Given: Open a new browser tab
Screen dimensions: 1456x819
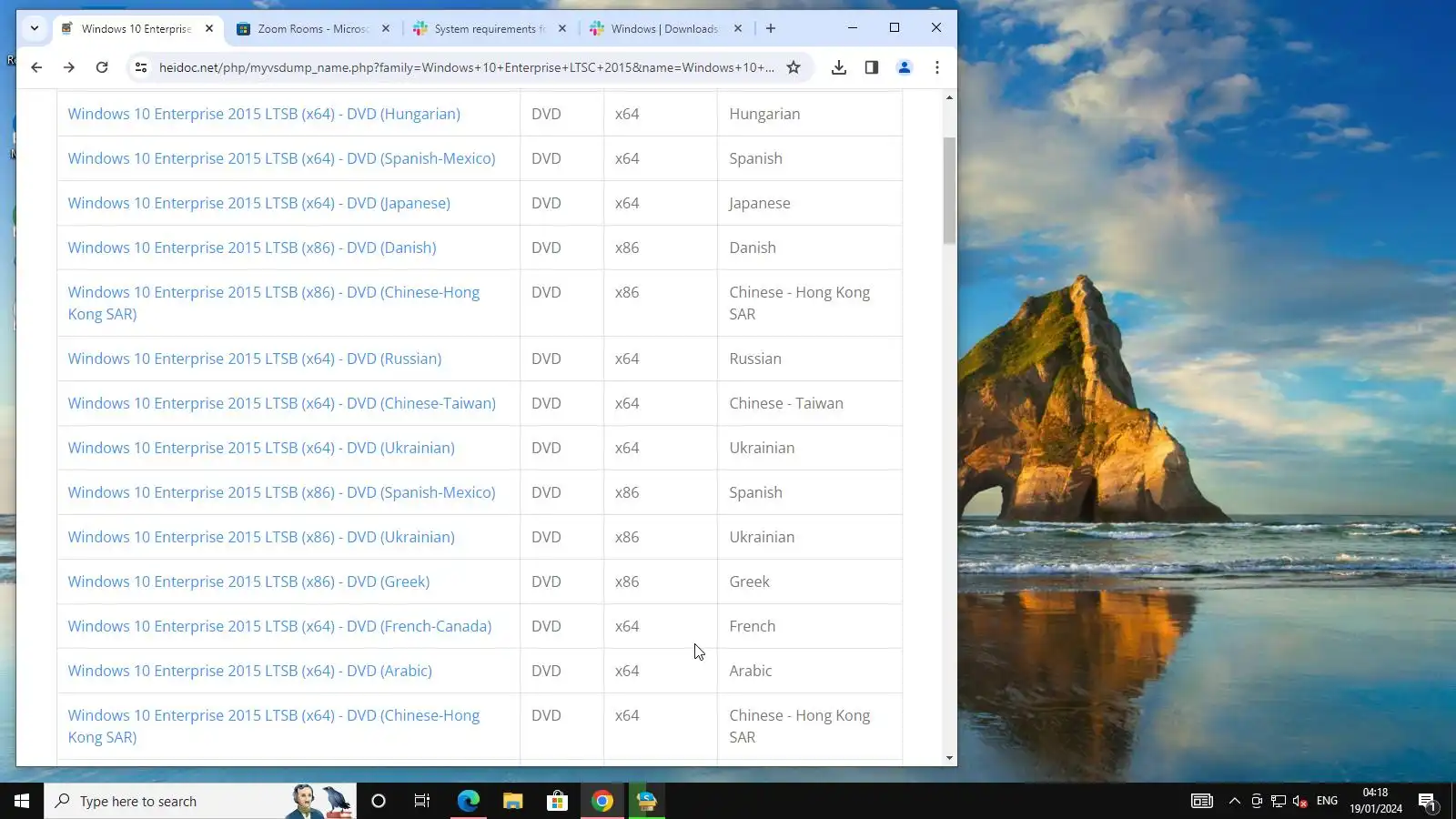Looking at the screenshot, I should coord(771,28).
